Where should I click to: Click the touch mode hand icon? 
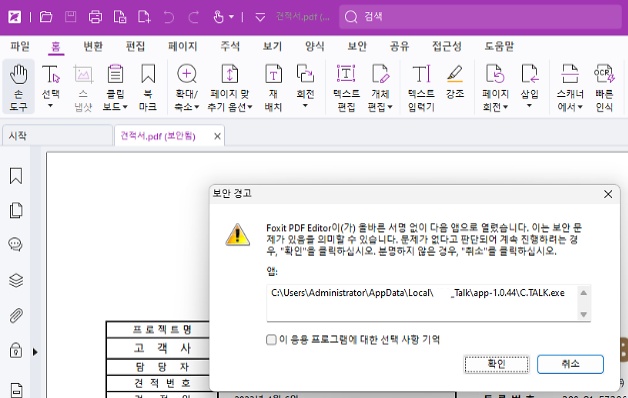tap(218, 17)
